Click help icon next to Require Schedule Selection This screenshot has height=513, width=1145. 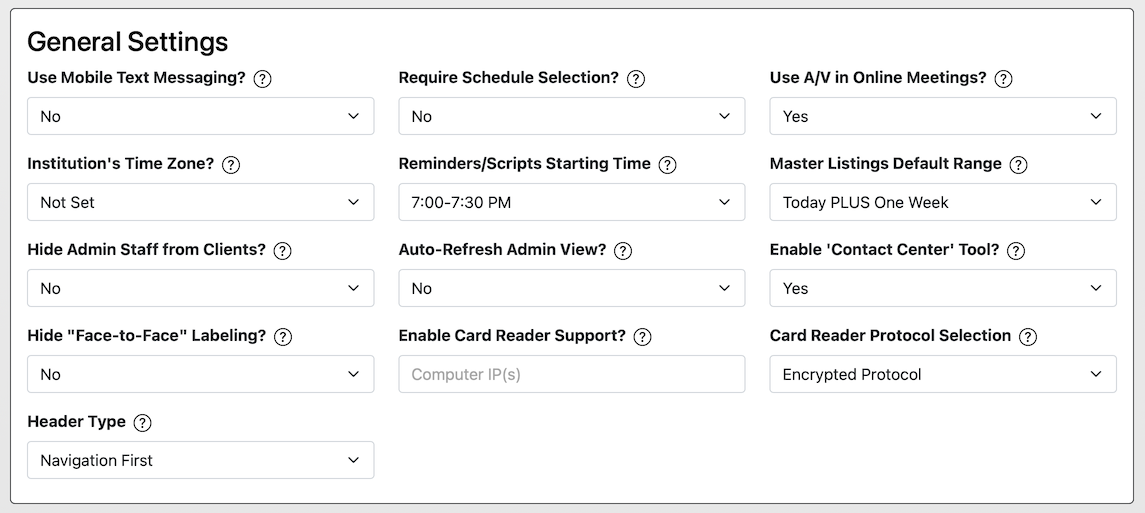click(636, 79)
